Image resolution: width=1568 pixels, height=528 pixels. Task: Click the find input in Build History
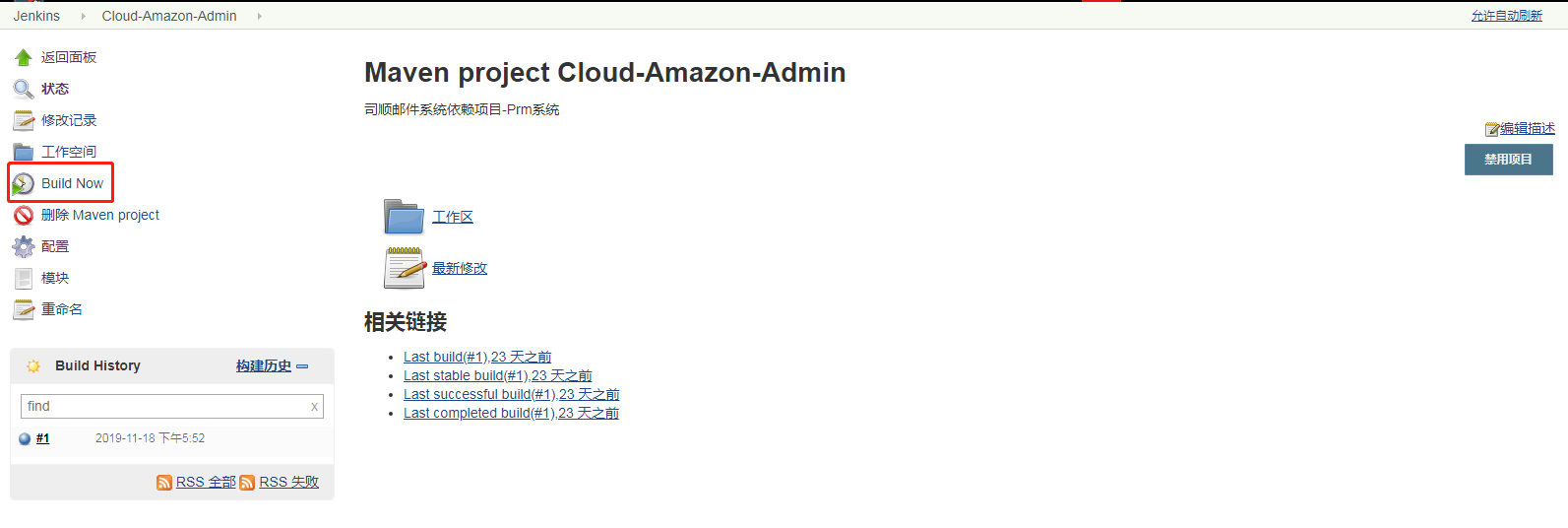165,406
